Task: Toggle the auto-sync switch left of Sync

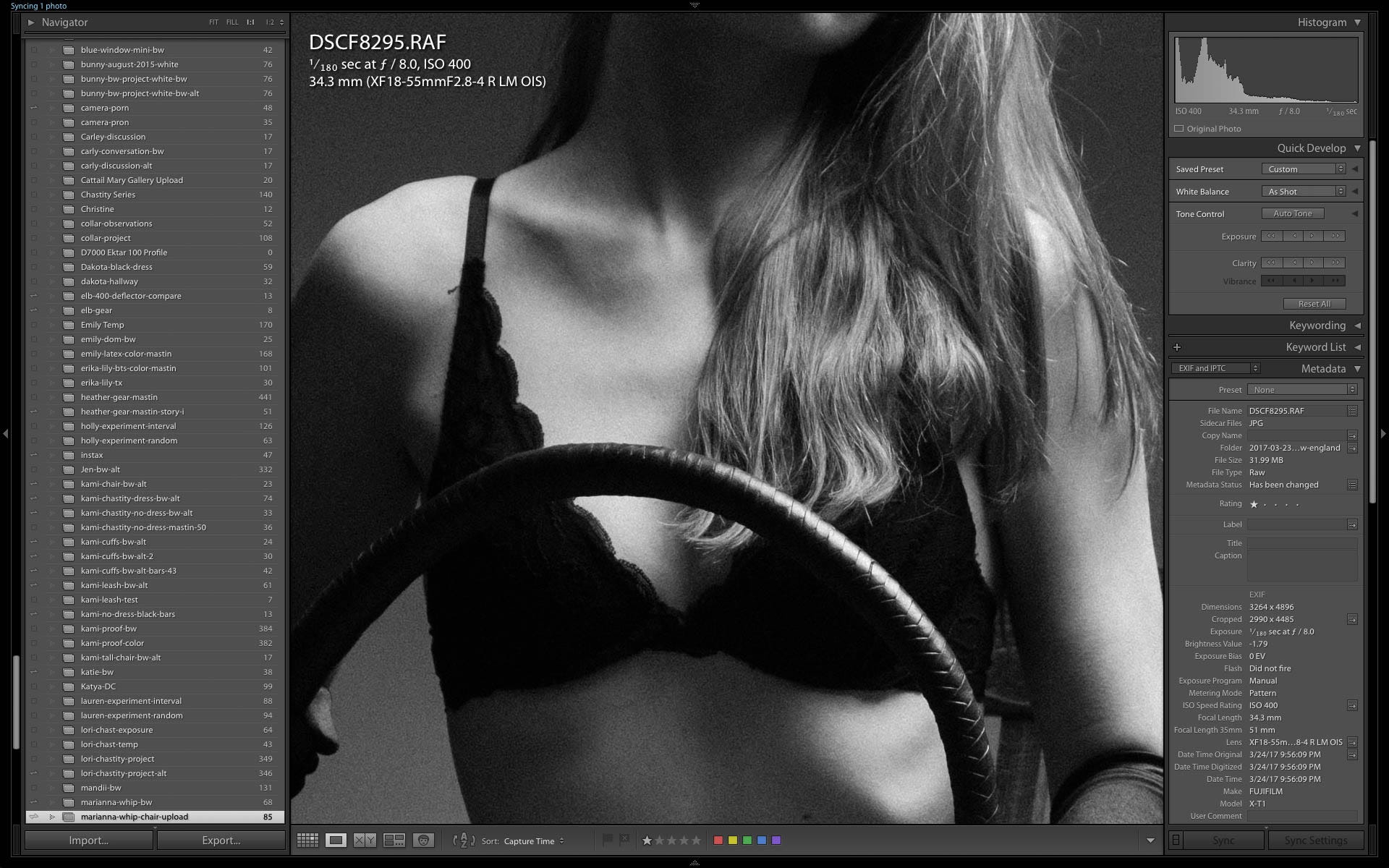Action: click(1176, 840)
